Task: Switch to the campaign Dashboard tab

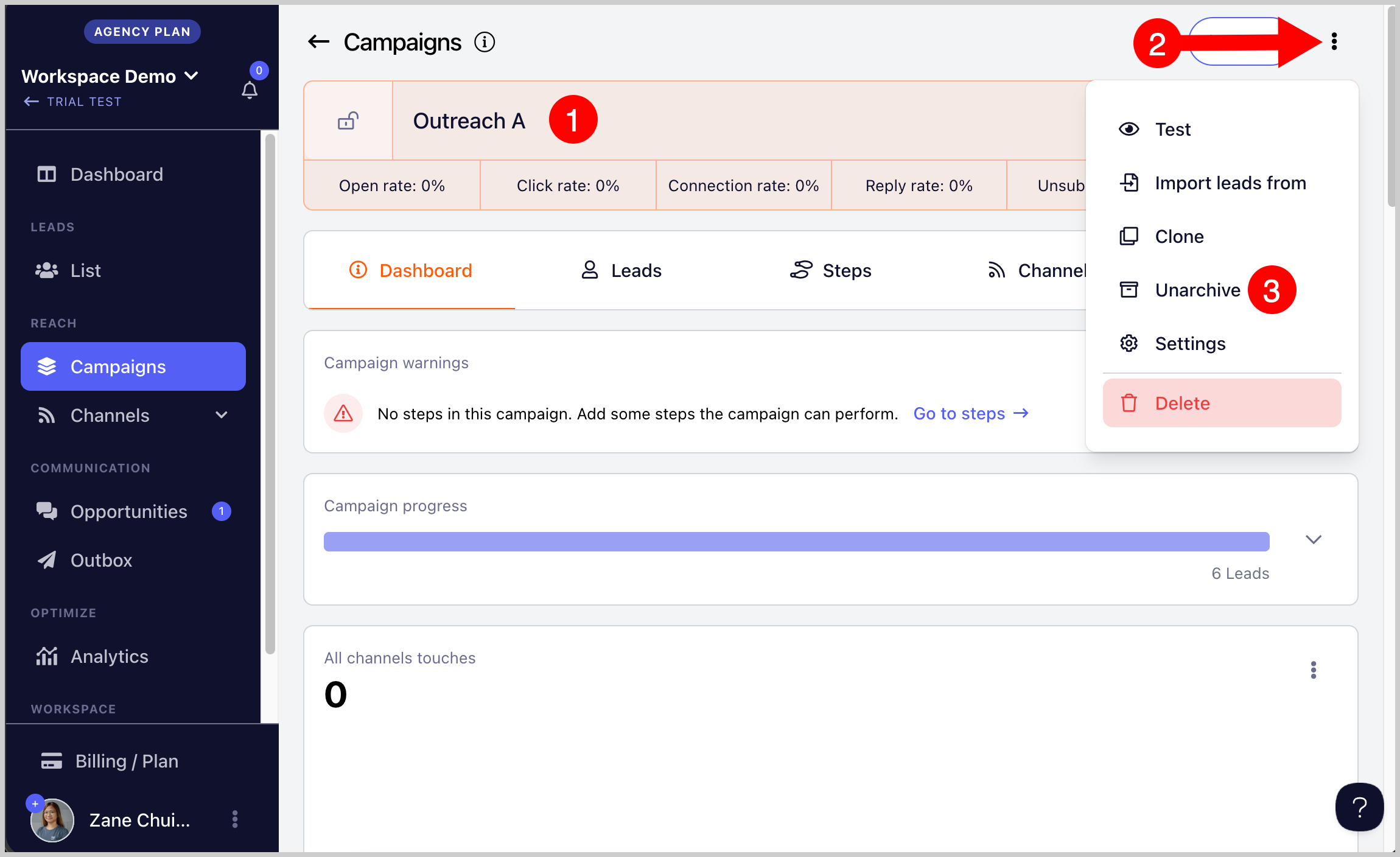Action: tap(411, 270)
